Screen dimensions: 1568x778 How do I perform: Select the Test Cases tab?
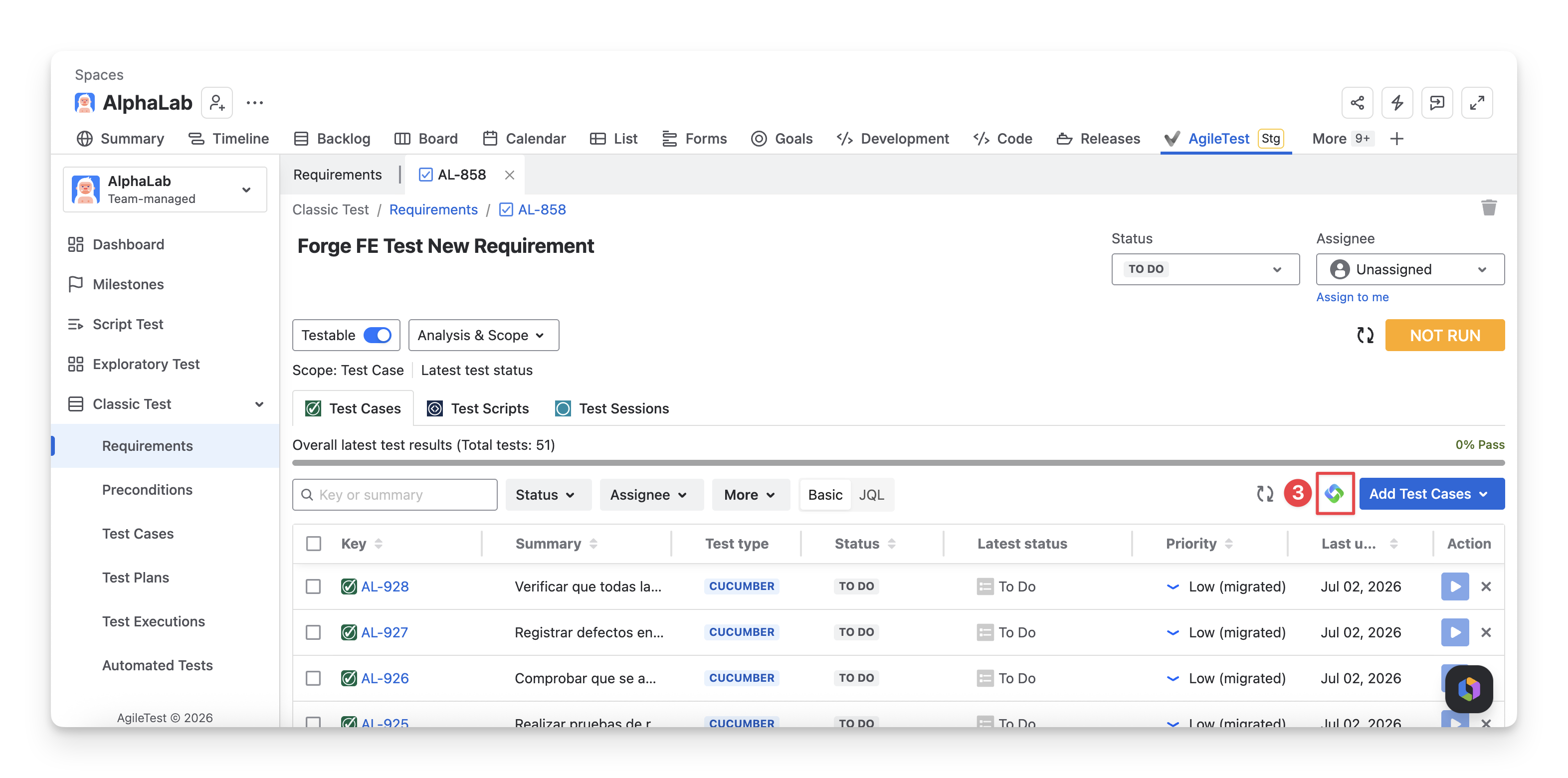[x=353, y=408]
